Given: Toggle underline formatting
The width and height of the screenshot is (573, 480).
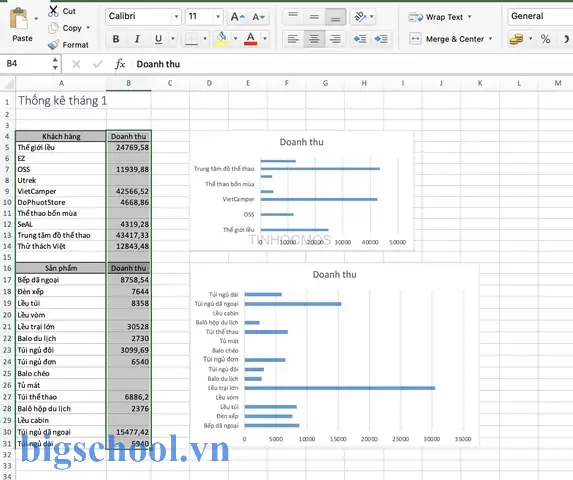Looking at the screenshot, I should point(158,39).
